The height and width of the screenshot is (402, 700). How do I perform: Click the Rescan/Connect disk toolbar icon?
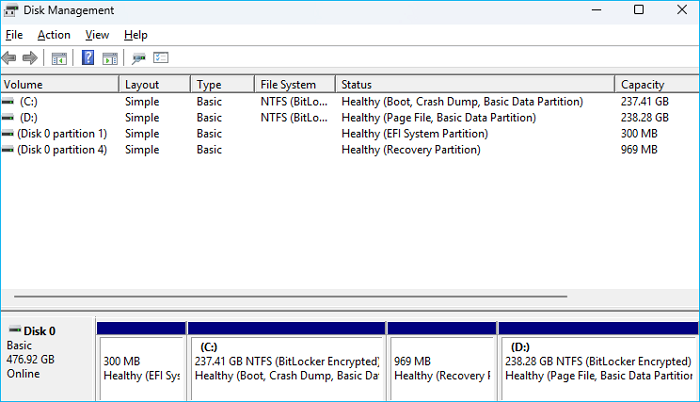click(138, 58)
